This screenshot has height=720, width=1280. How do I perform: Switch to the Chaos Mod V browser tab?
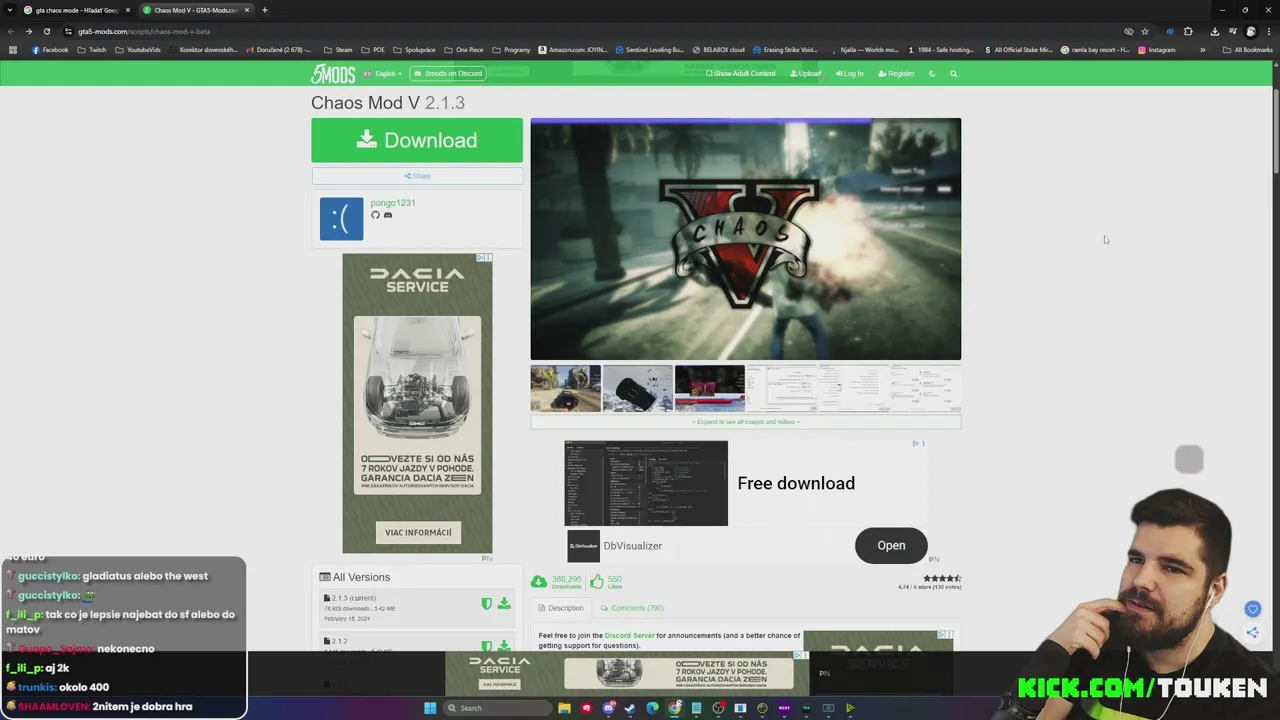click(195, 10)
